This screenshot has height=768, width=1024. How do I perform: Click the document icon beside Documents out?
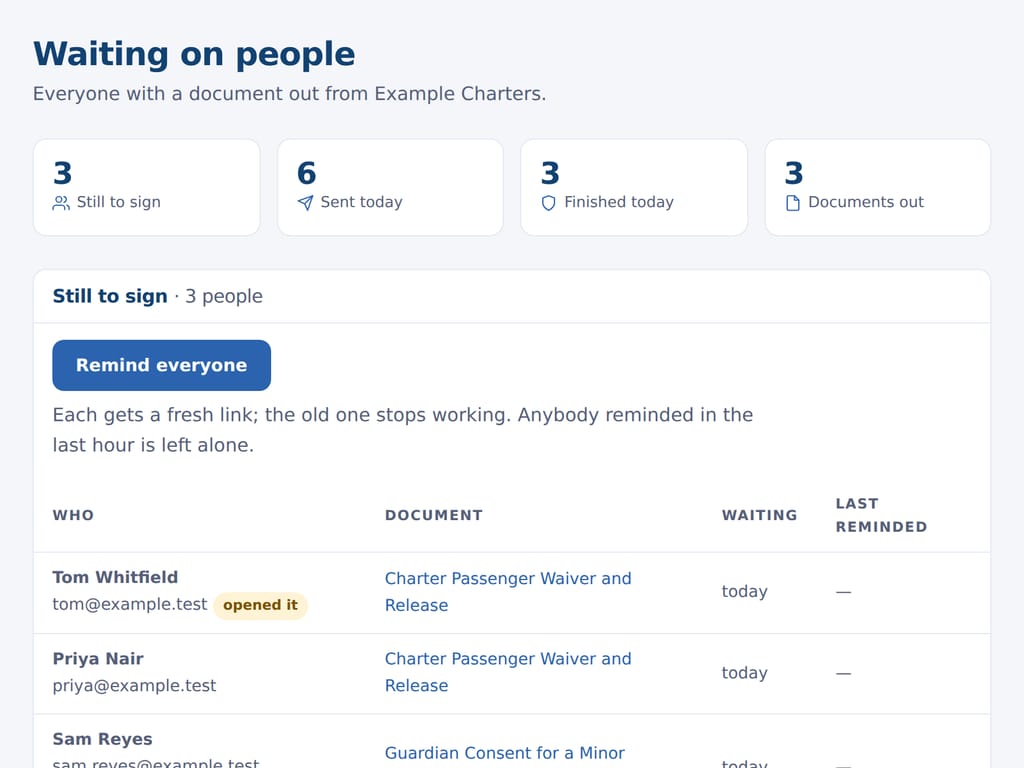(x=792, y=203)
